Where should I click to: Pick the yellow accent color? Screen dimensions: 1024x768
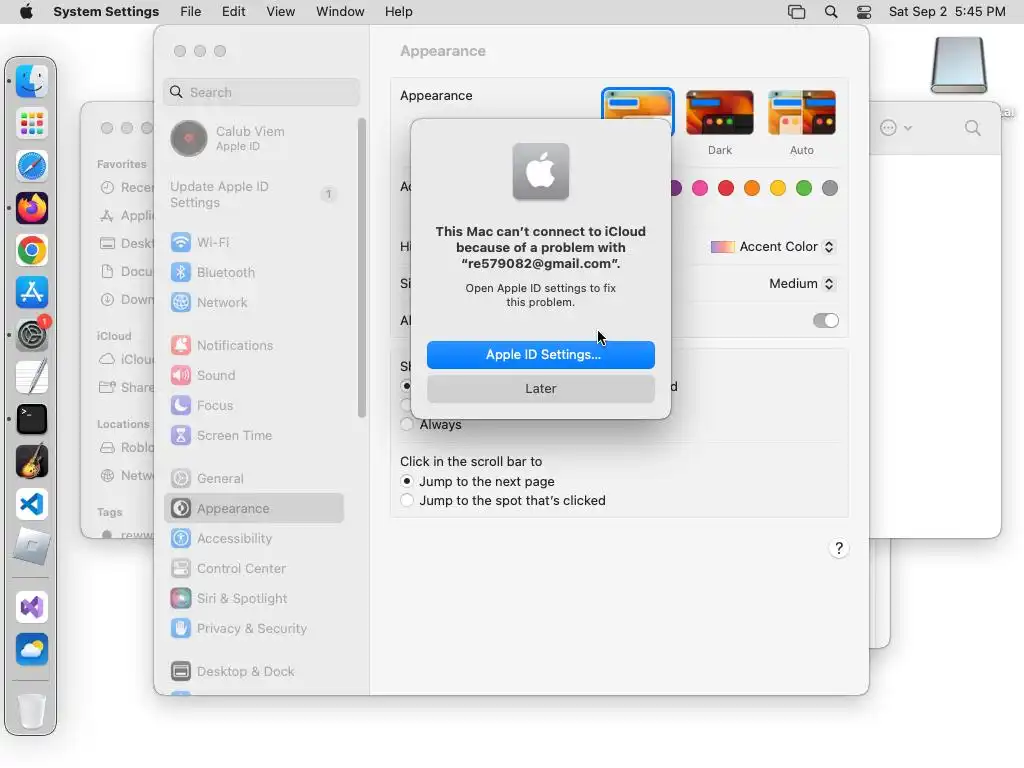click(778, 188)
